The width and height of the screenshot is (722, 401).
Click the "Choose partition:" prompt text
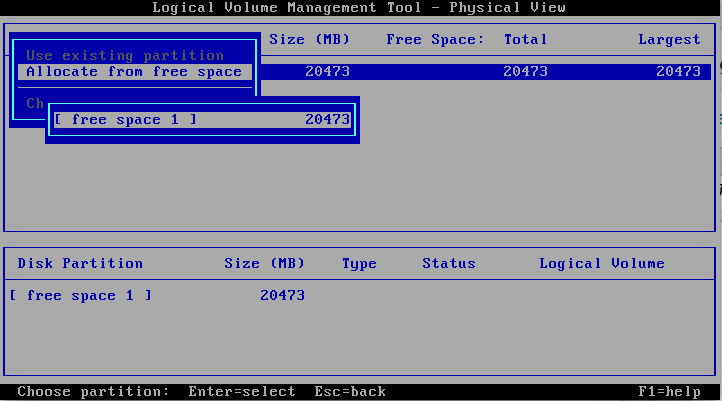pyautogui.click(x=93, y=392)
